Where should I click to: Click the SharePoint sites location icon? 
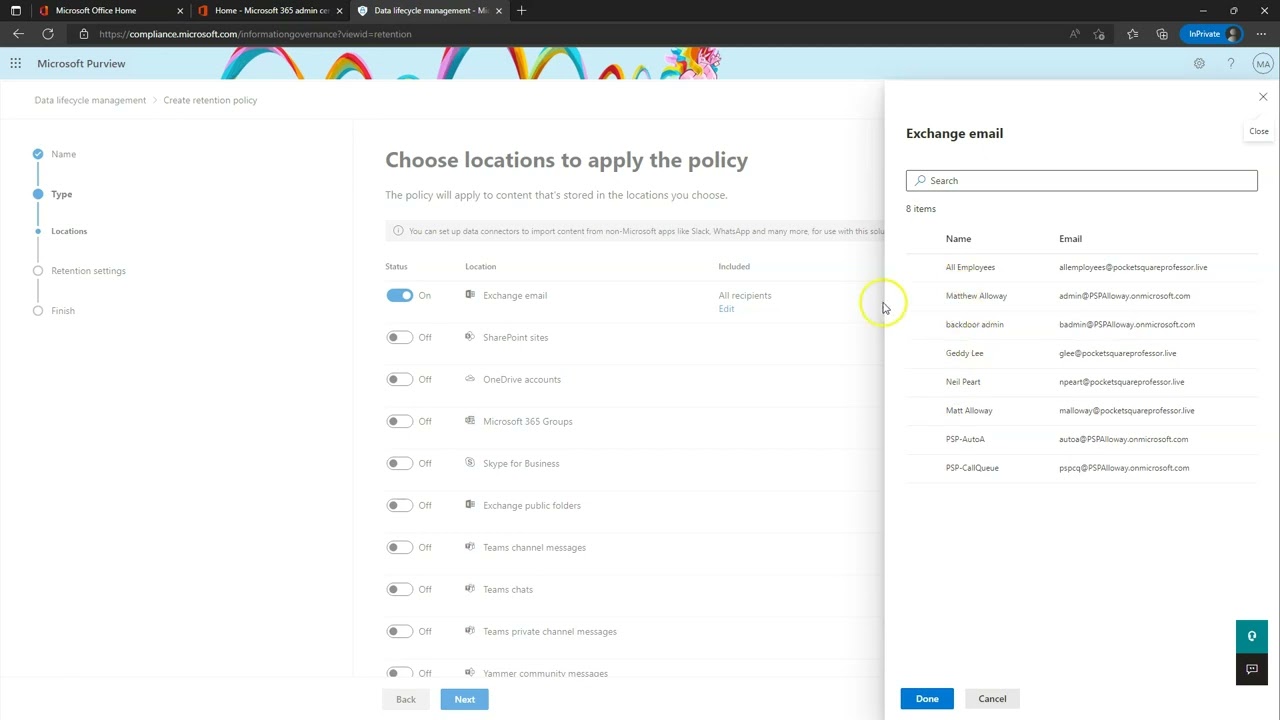click(x=470, y=337)
